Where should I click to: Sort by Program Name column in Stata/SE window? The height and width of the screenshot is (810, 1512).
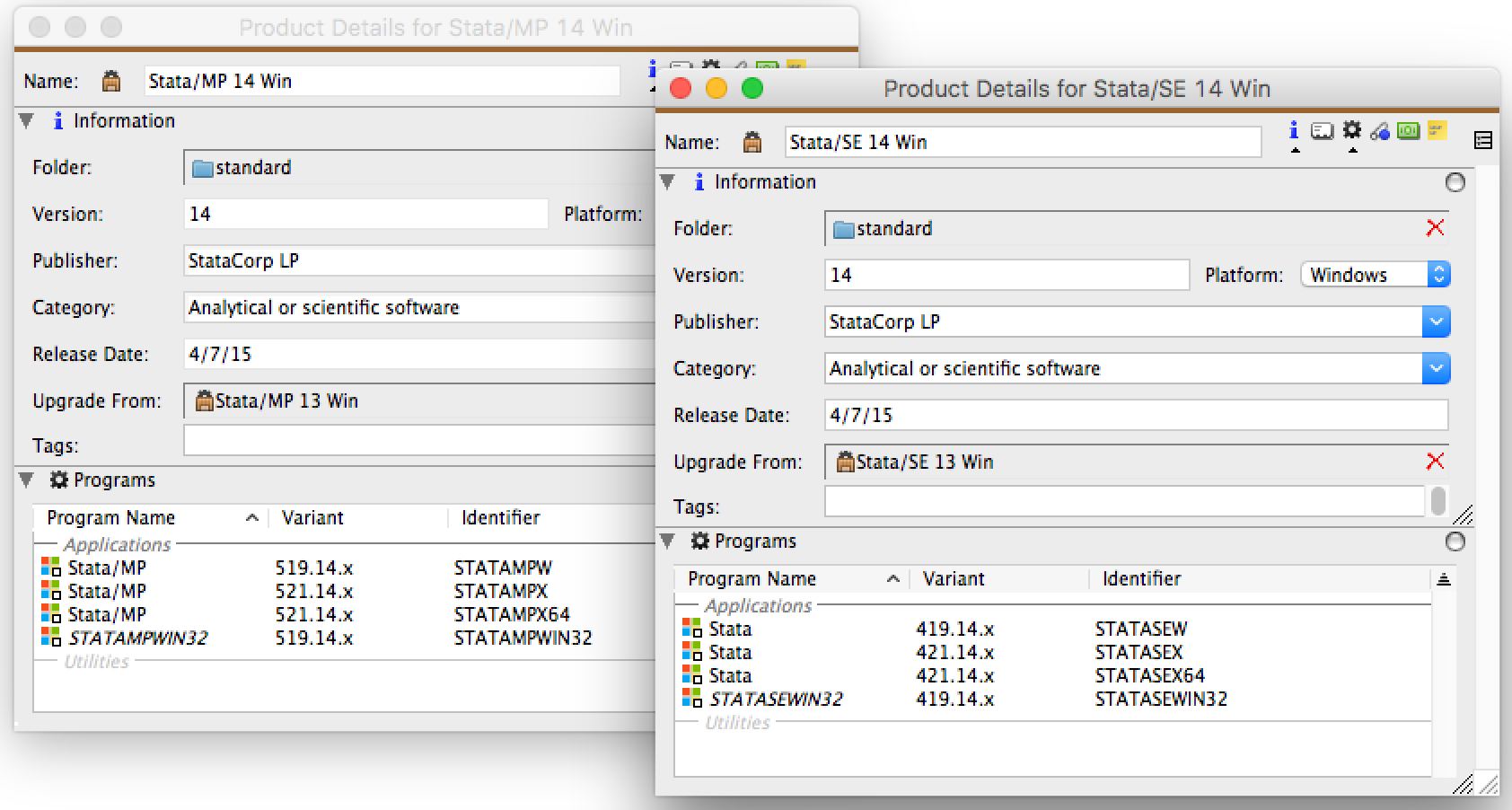[792, 579]
